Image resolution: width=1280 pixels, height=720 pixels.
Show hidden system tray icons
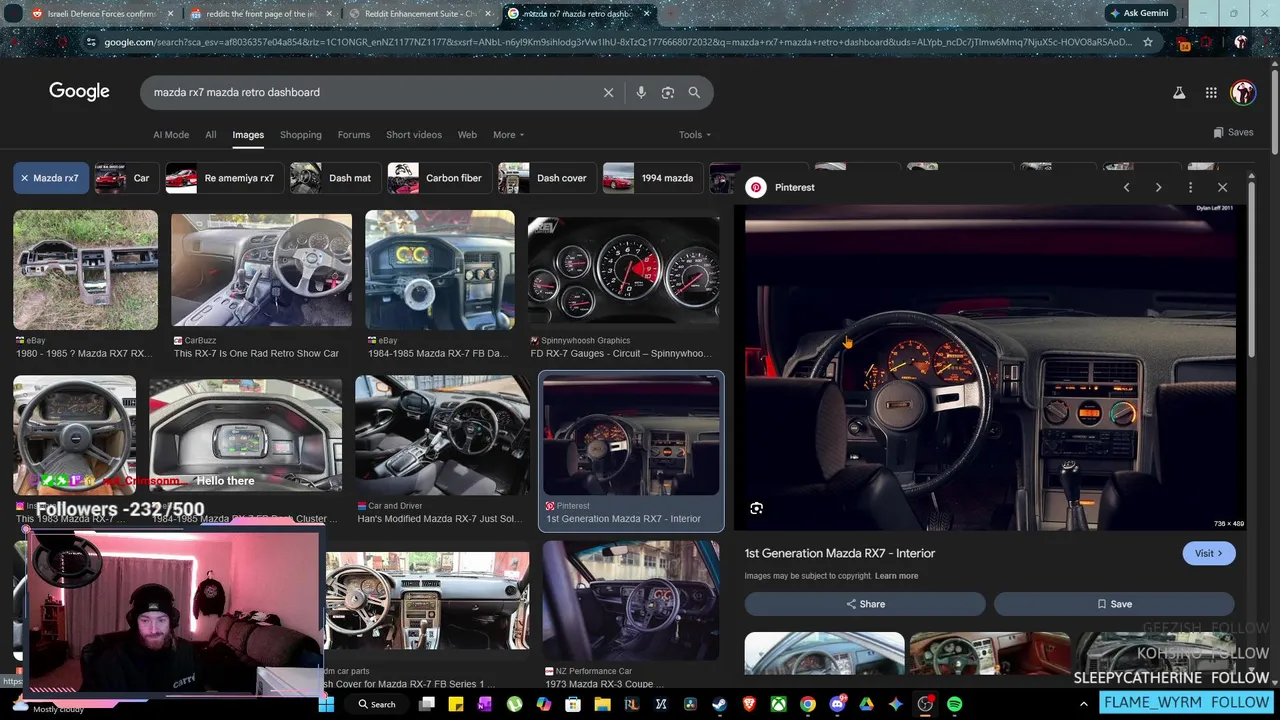tap(1083, 704)
